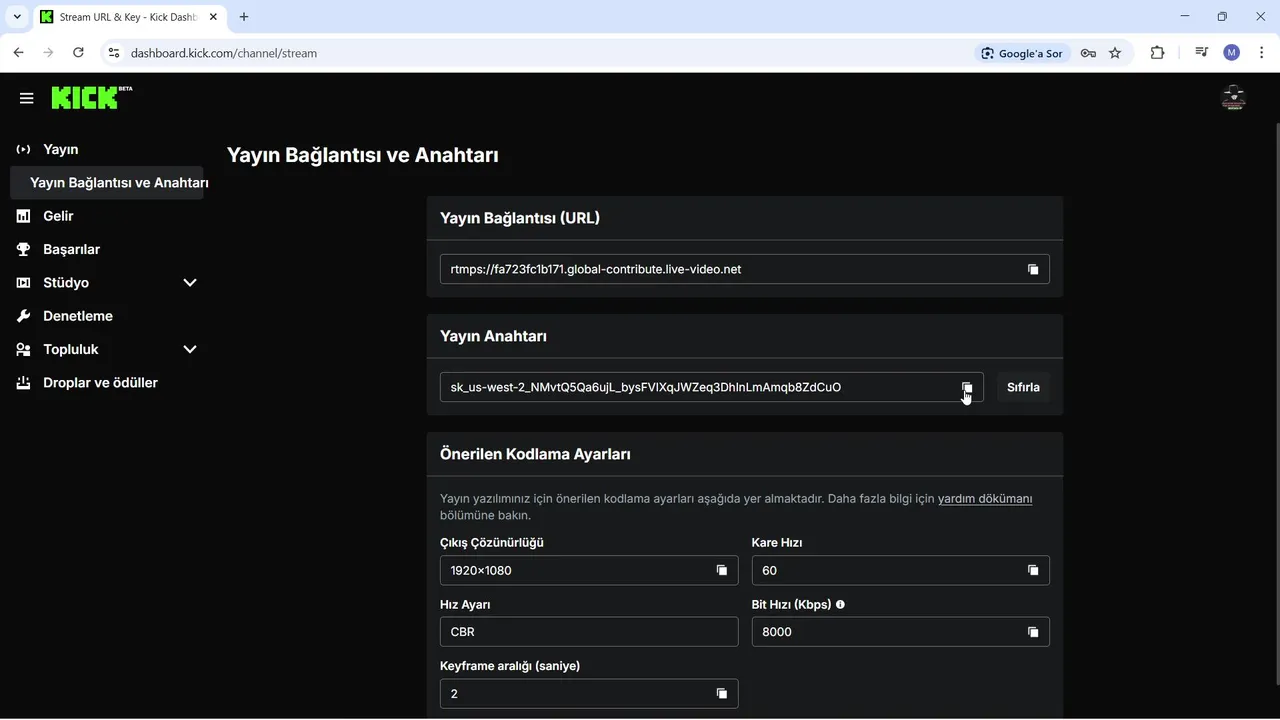Copy the frame rate value 60
This screenshot has height=720, width=1280.
coord(1033,570)
